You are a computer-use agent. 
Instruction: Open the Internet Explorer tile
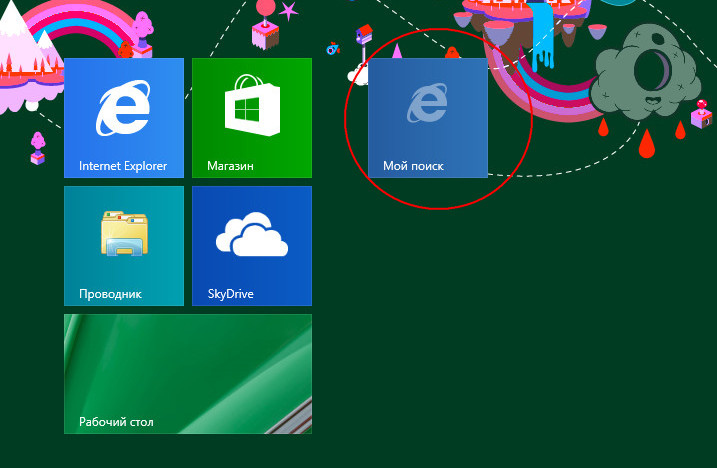(124, 118)
